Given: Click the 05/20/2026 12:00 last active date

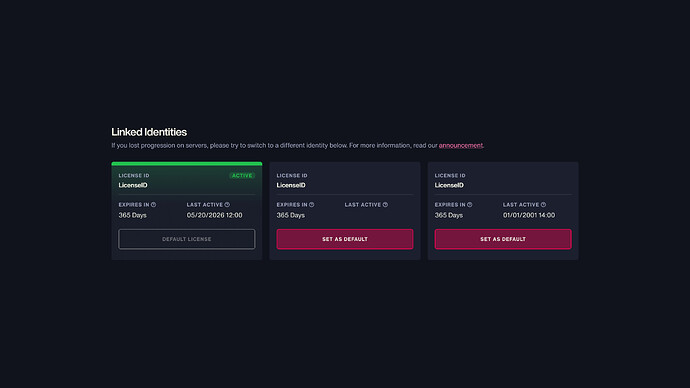Looking at the screenshot, I should click(x=214, y=215).
